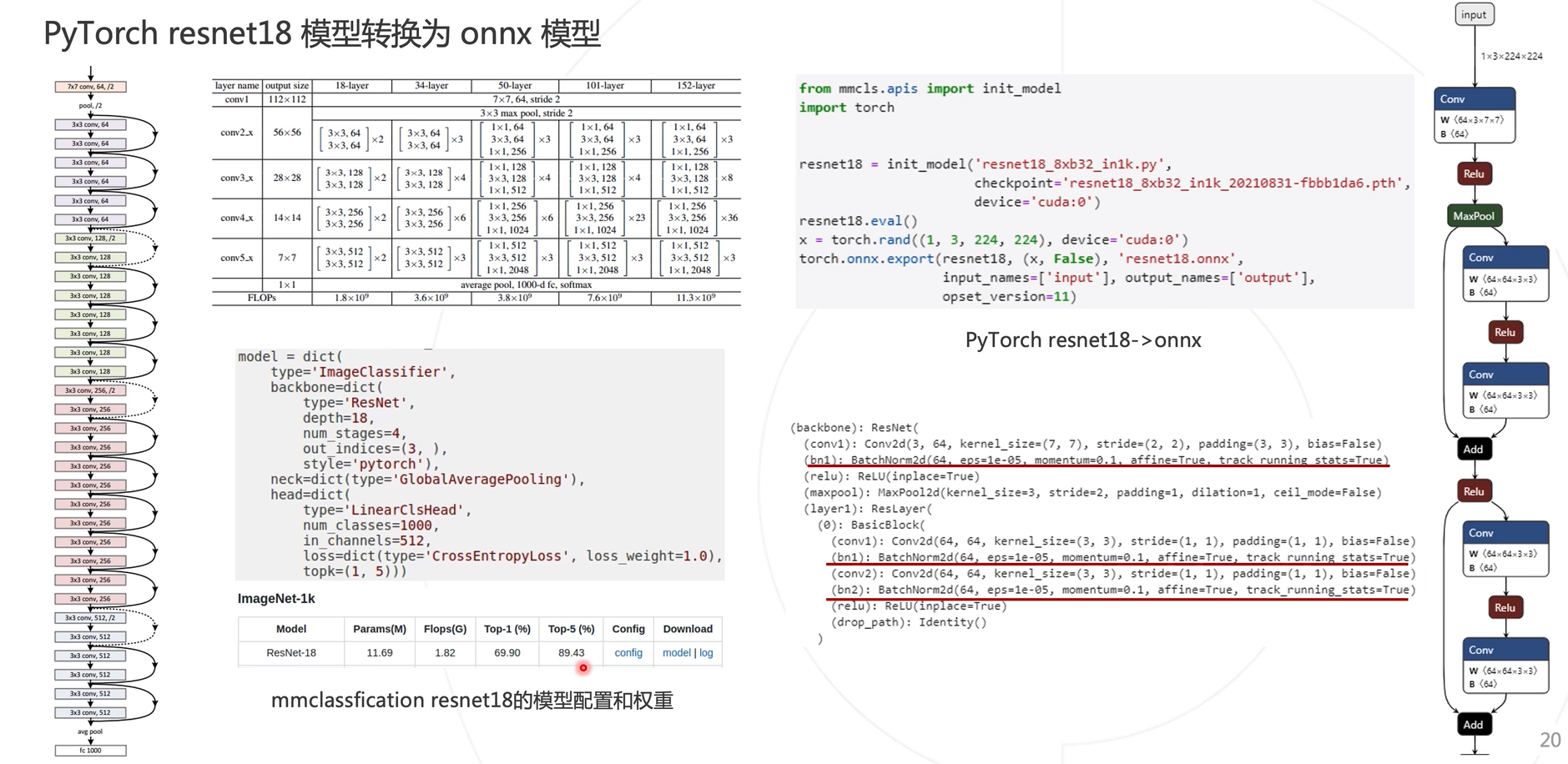Click the '3.6×10⁹' FLOPs value
This screenshot has width=1568, height=764.
coord(431,298)
